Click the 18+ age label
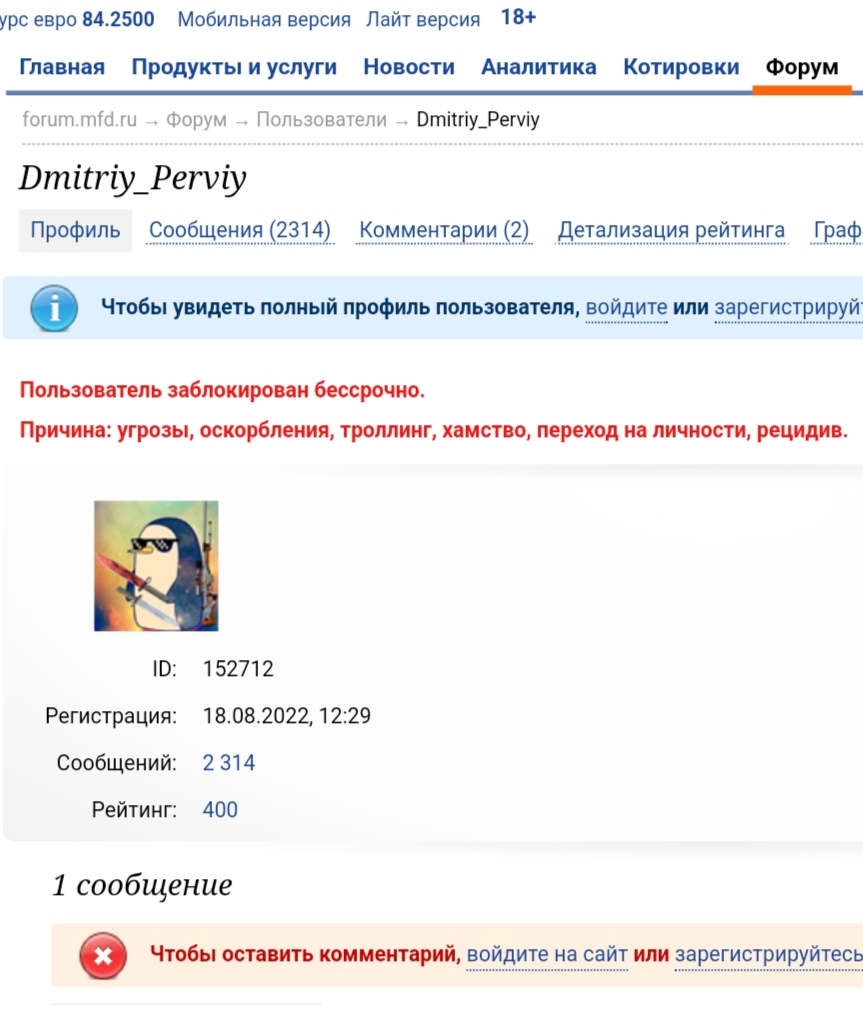 tap(518, 17)
